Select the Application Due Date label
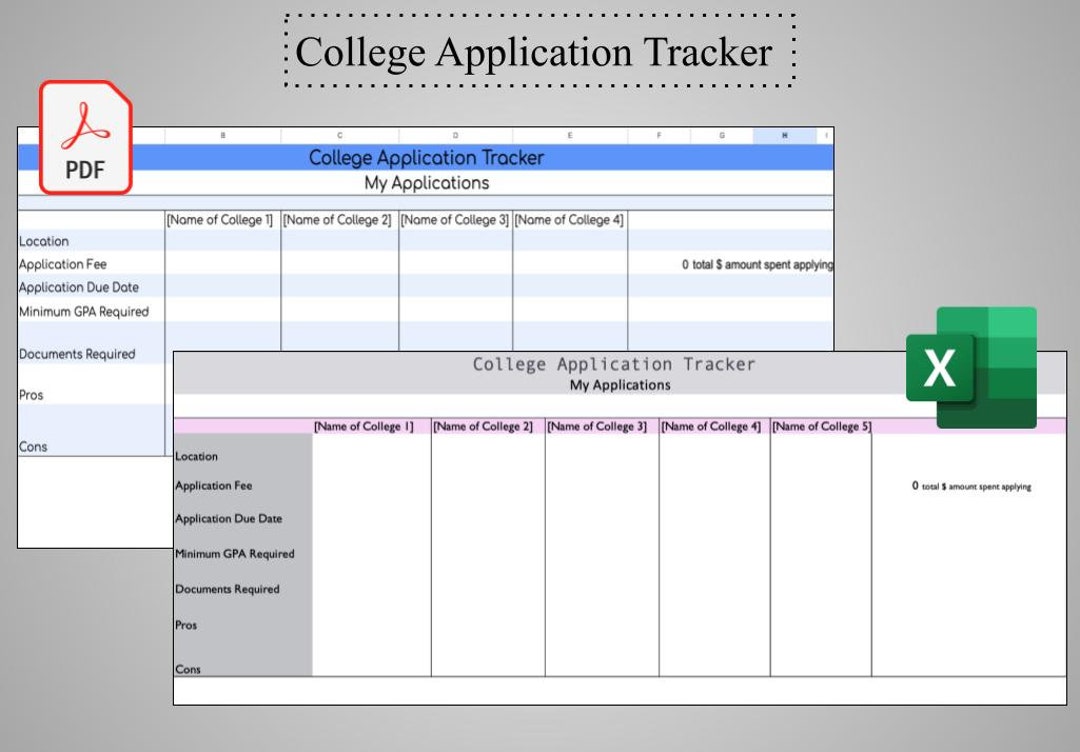1080x752 pixels. pos(228,519)
